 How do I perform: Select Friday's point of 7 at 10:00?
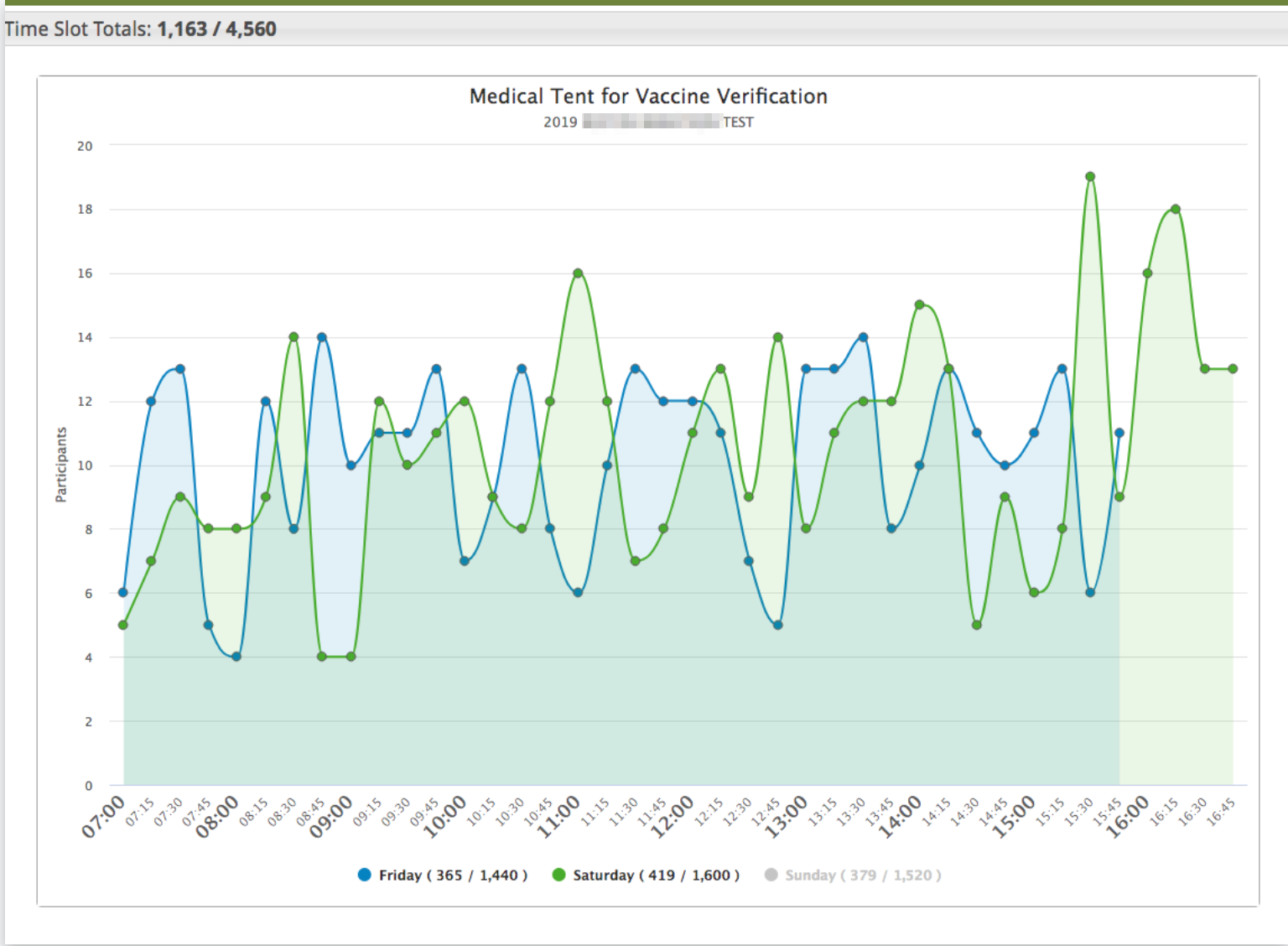(465, 561)
